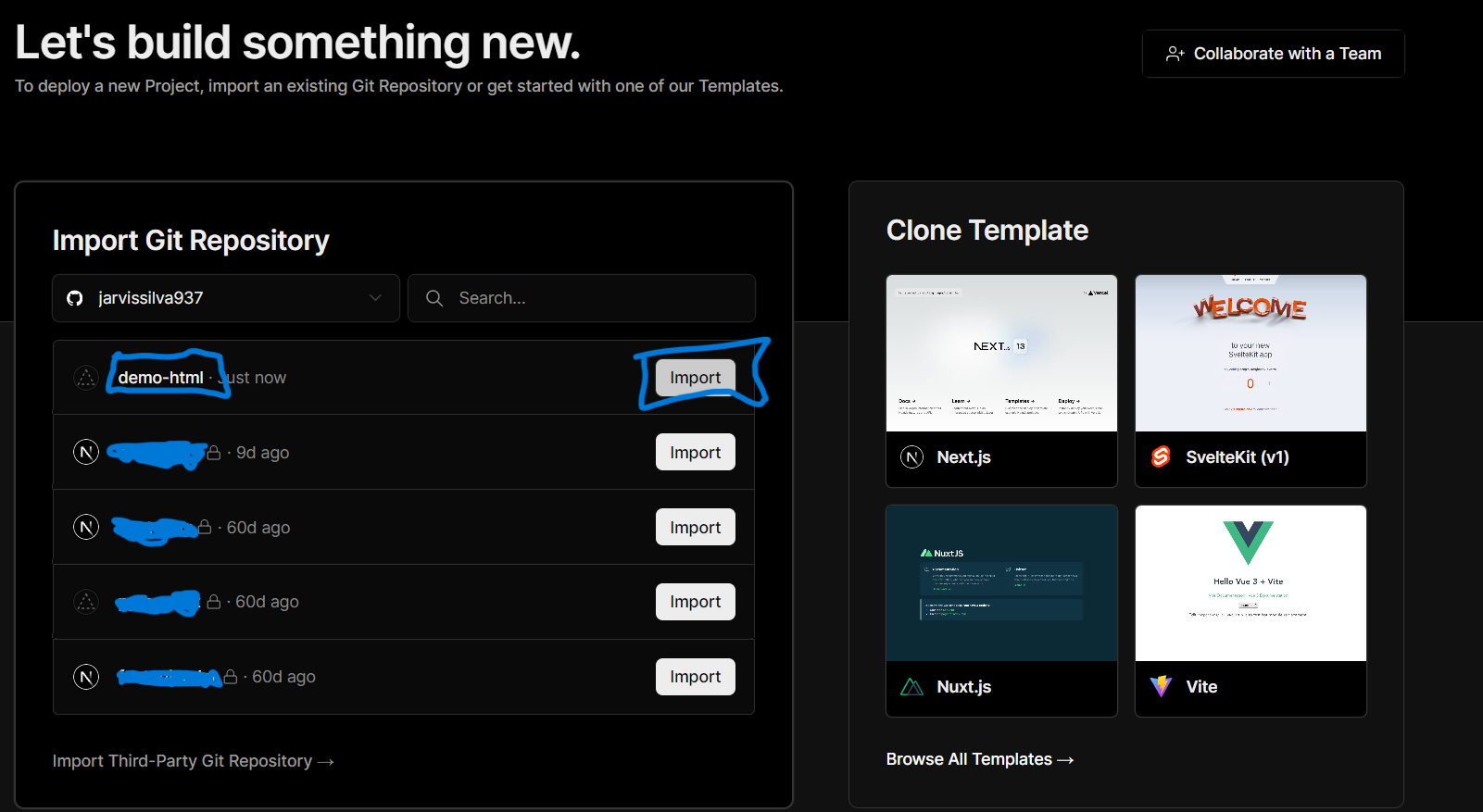Screen dimensions: 1483x812
Task: Click the magnifier icon in the search box
Action: point(434,298)
